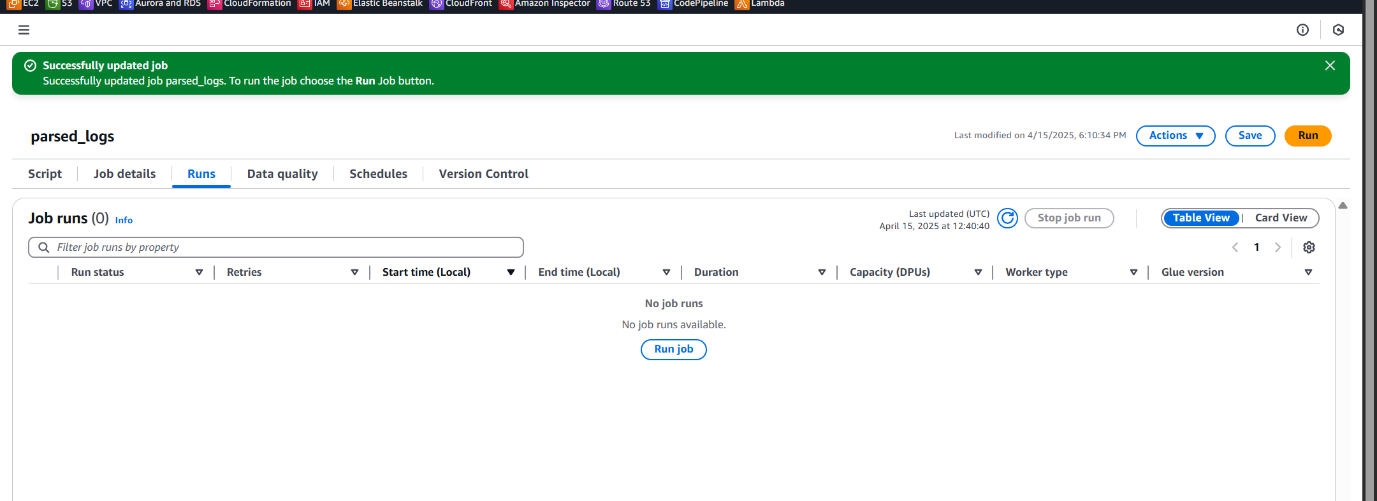The height and width of the screenshot is (501, 1377).
Task: Open the Schedules tab
Action: pyautogui.click(x=378, y=174)
